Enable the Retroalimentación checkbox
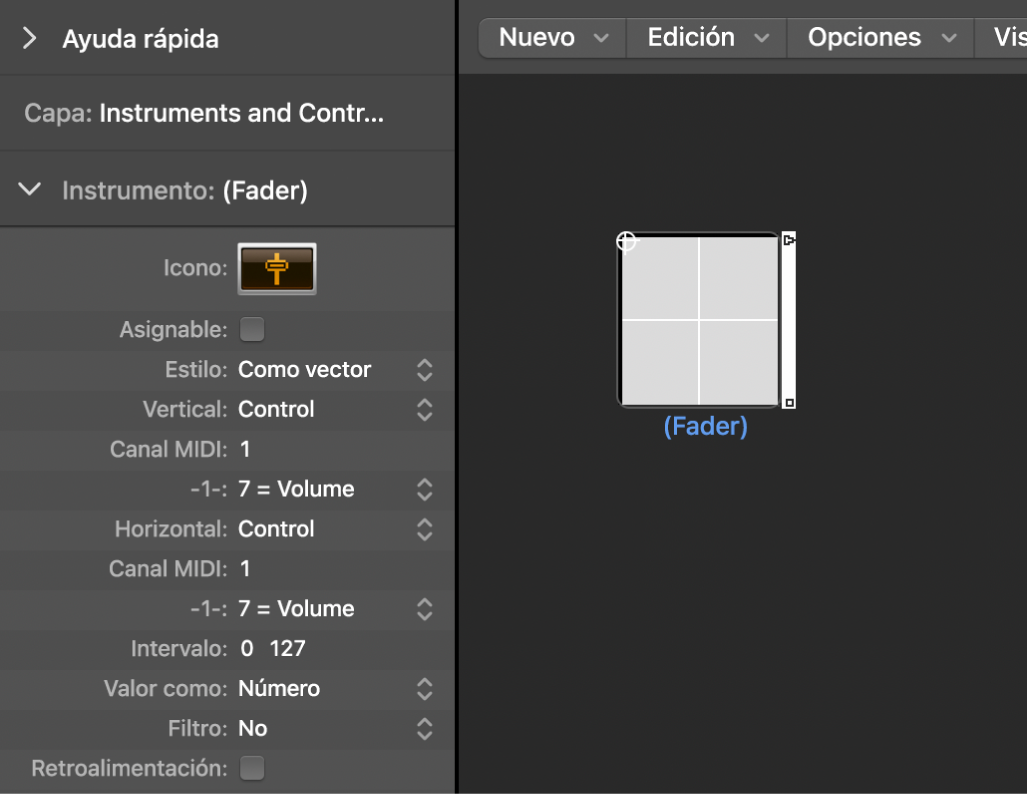The height and width of the screenshot is (795, 1029). coord(252,768)
